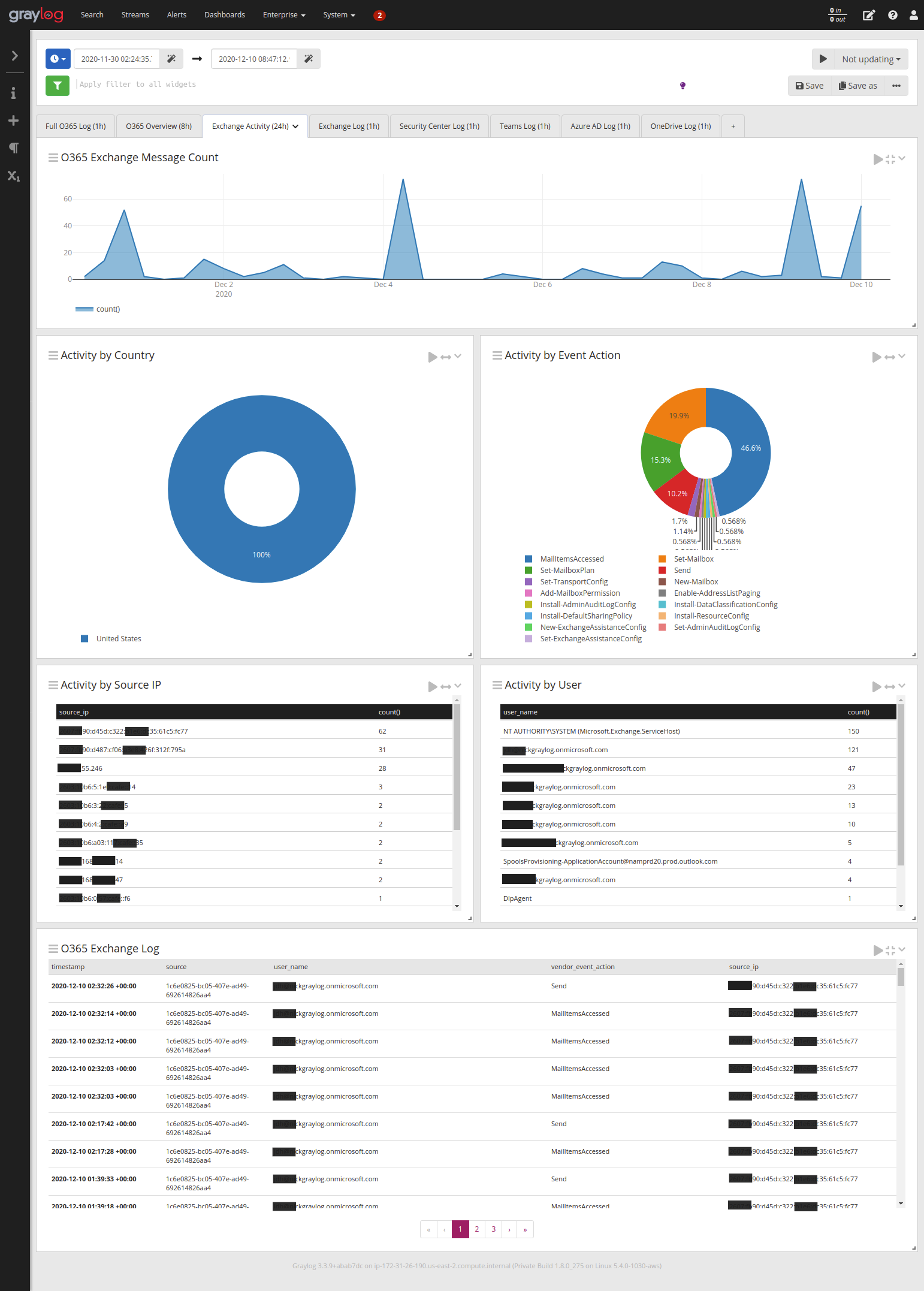Open the time range type dropdown

click(58, 59)
